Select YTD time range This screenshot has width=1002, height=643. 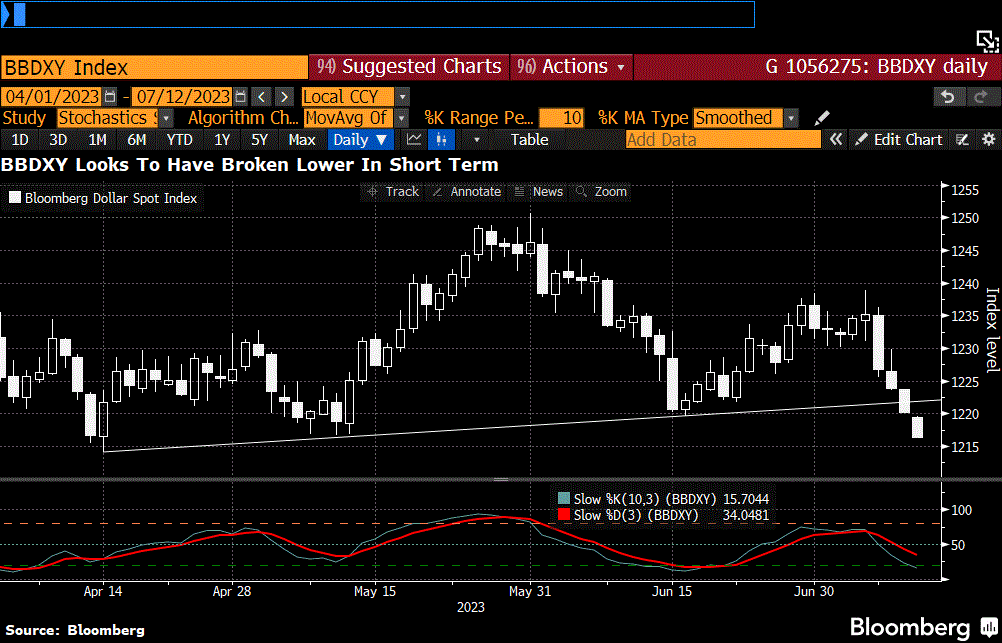(x=180, y=139)
